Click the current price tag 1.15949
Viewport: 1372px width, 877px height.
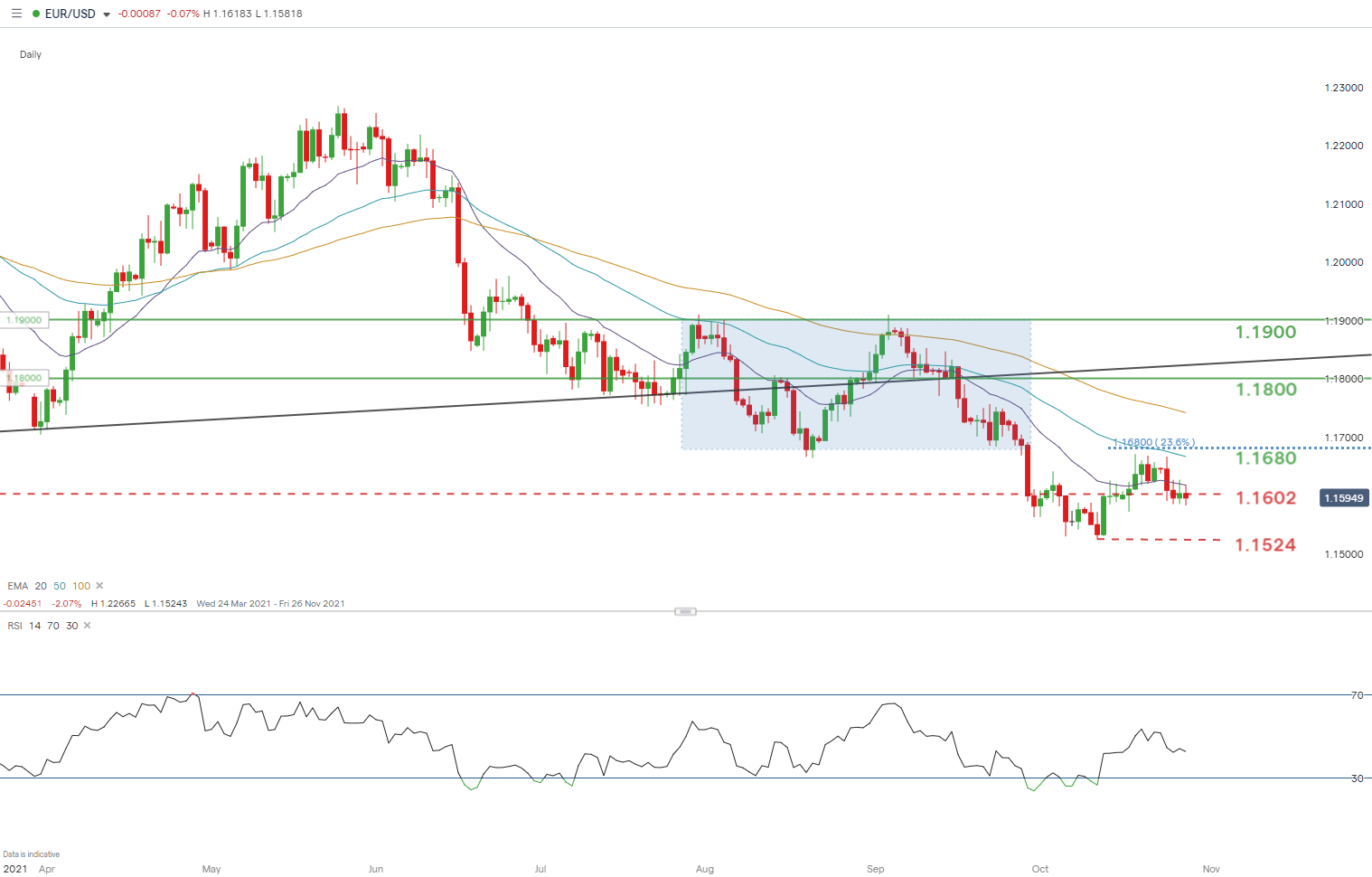coord(1344,498)
